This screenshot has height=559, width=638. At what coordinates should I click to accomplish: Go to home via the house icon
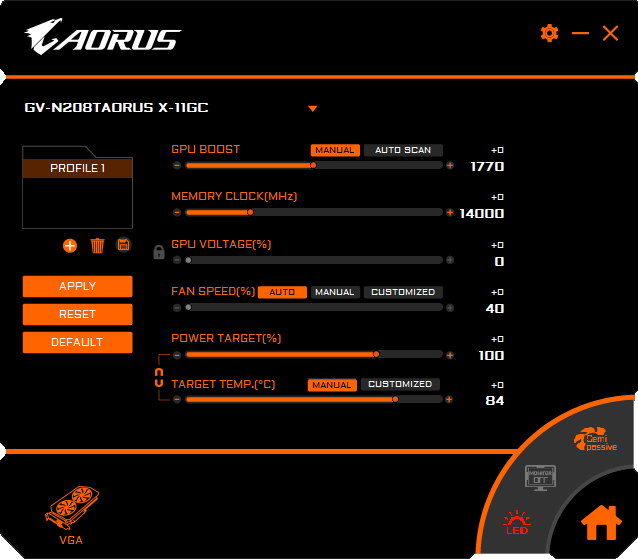tap(601, 523)
